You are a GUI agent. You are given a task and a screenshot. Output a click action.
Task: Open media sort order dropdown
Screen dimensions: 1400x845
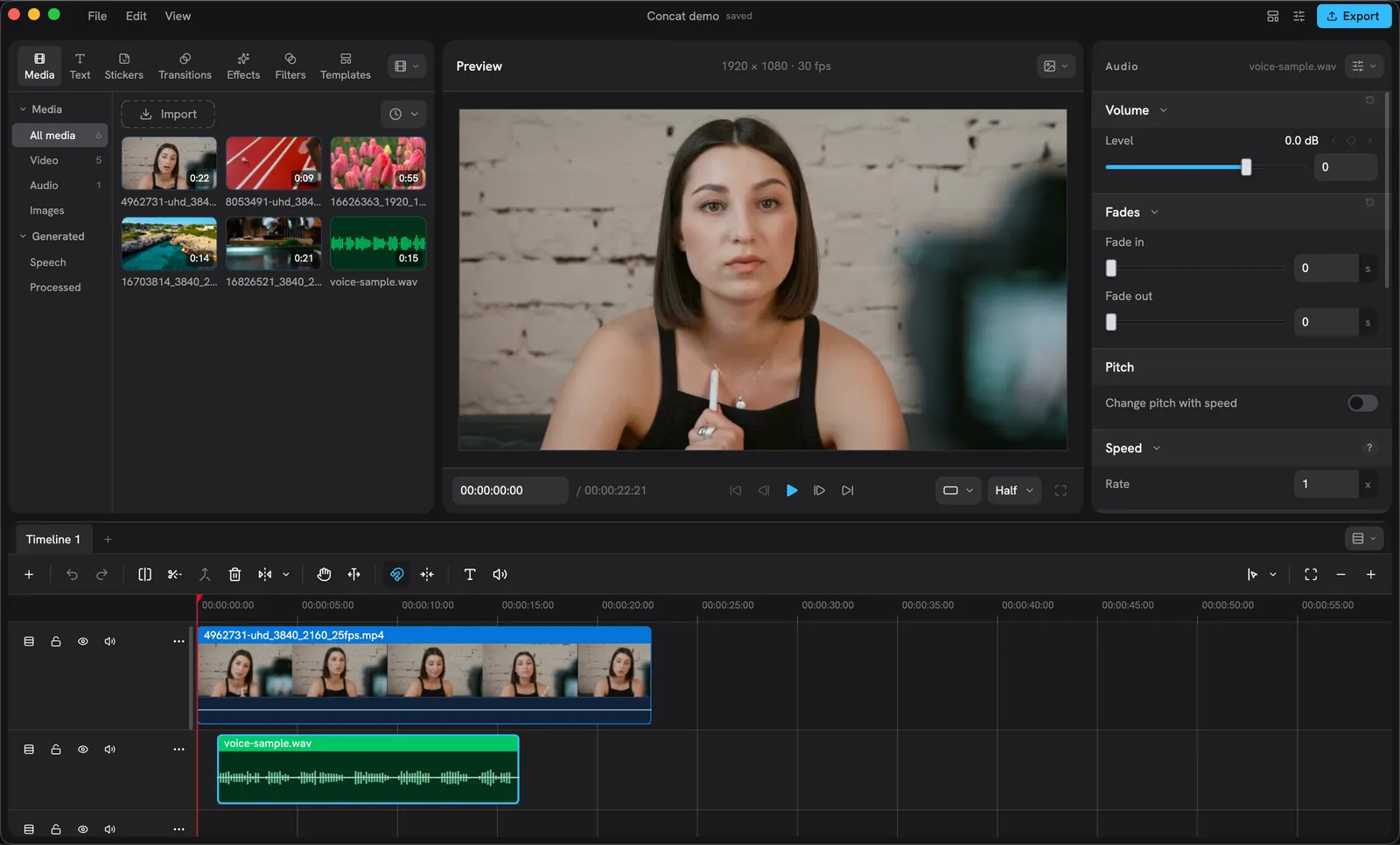tap(403, 115)
